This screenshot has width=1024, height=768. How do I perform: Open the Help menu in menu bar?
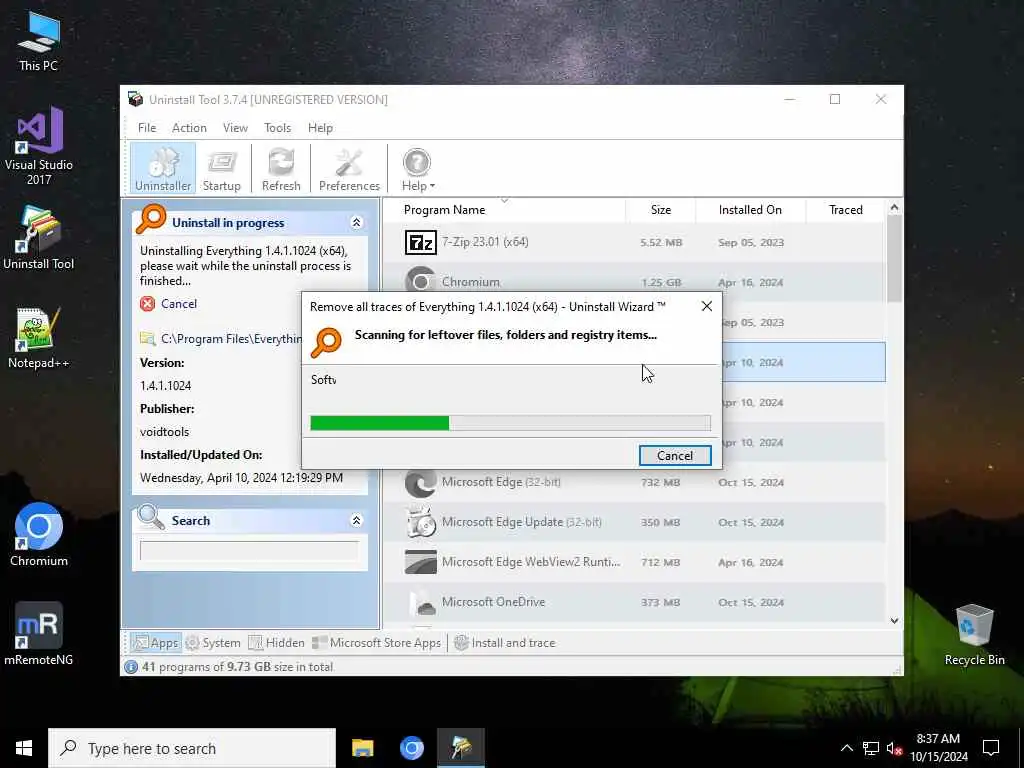tap(320, 128)
